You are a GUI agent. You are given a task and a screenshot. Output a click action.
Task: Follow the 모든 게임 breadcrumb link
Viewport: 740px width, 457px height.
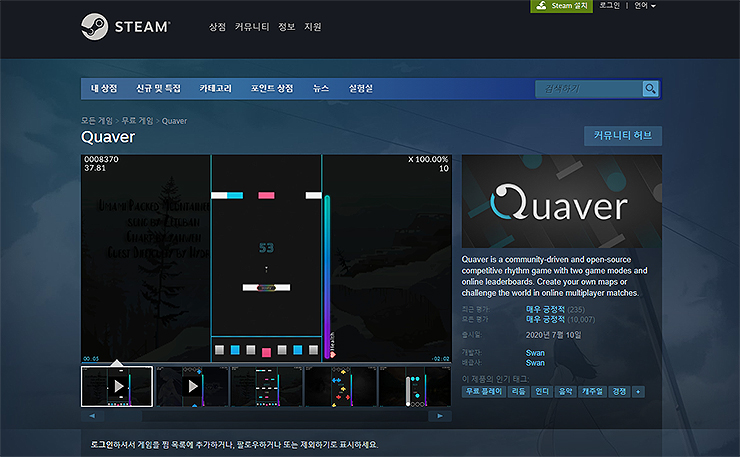coord(97,121)
